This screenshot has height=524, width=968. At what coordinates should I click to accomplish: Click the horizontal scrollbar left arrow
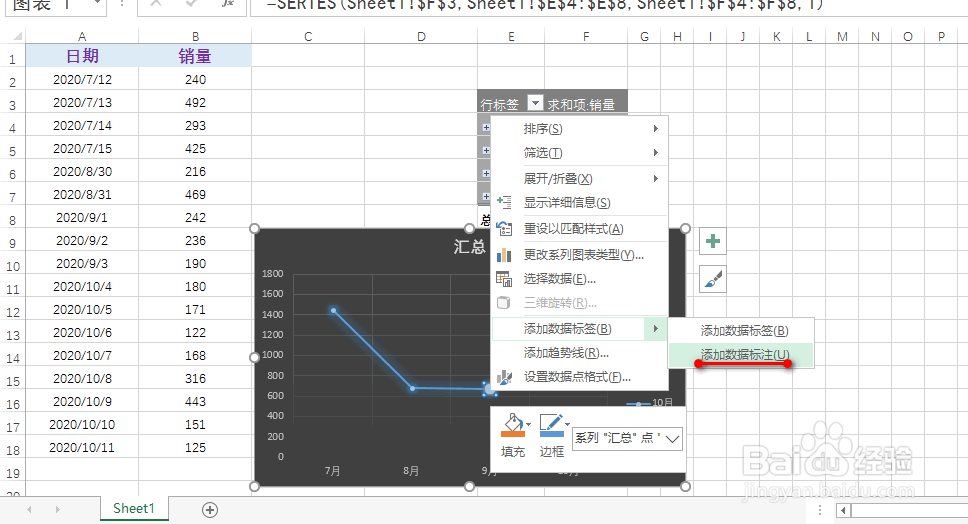(844, 510)
